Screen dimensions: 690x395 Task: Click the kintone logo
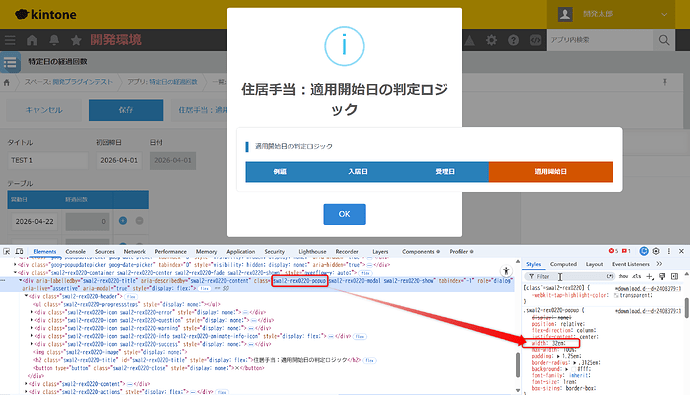pyautogui.click(x=46, y=15)
